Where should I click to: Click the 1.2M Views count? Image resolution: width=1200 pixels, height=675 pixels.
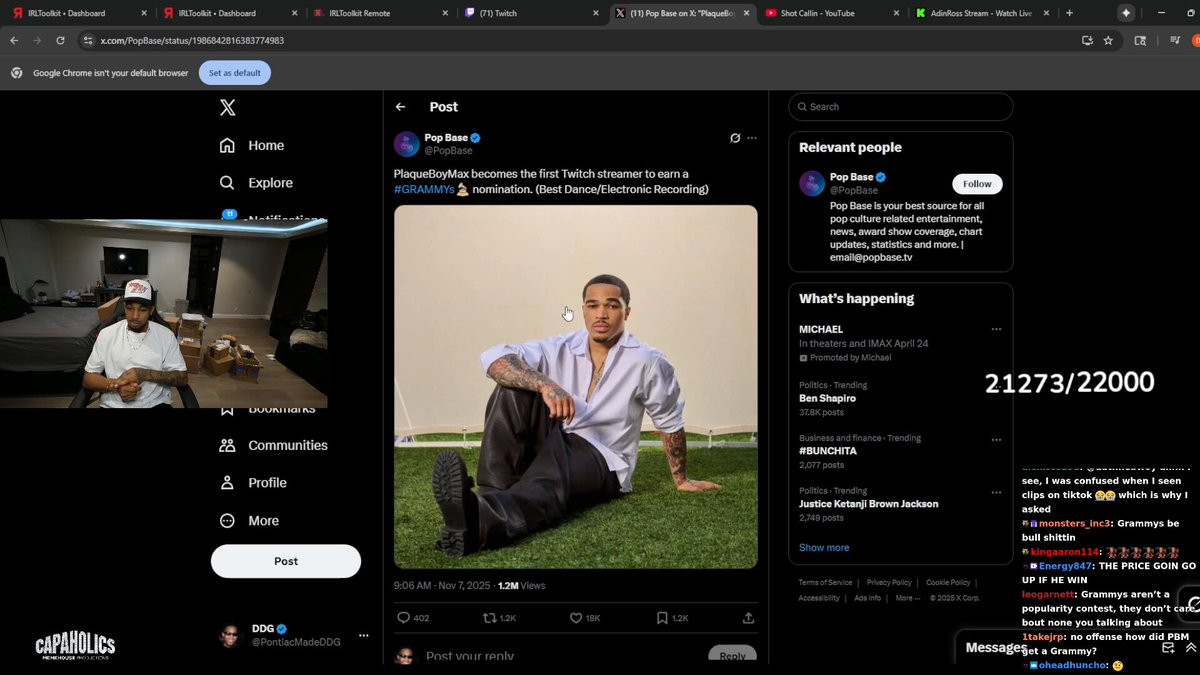pos(521,586)
